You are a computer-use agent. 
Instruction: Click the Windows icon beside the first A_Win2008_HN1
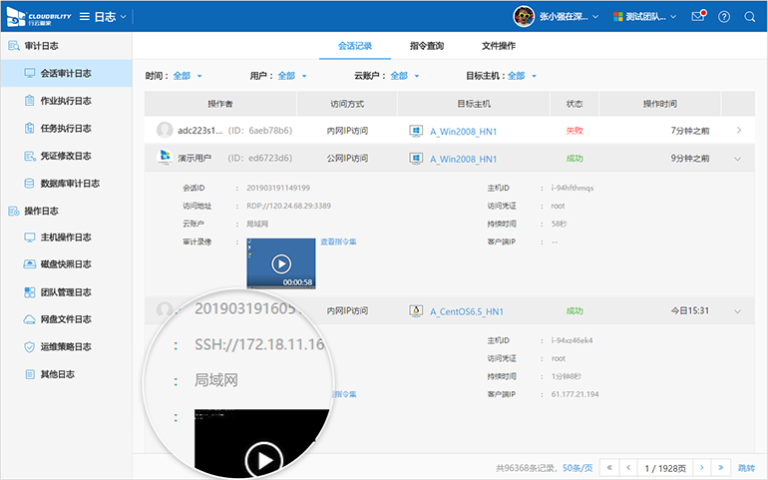pyautogui.click(x=416, y=131)
